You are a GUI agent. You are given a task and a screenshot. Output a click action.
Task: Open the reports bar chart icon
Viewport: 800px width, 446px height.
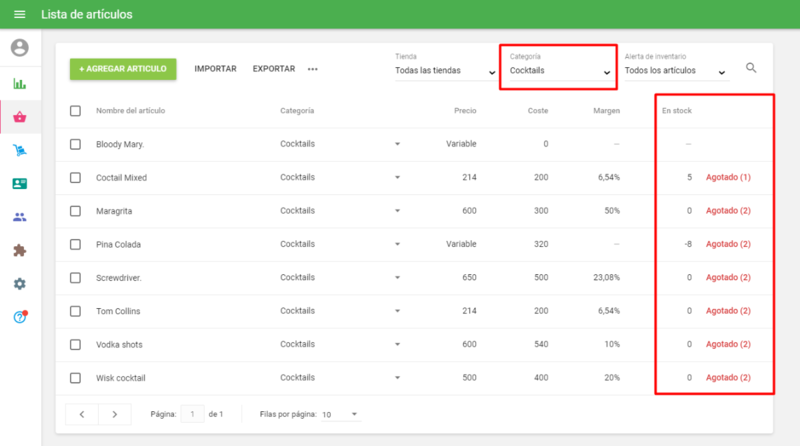click(x=20, y=84)
